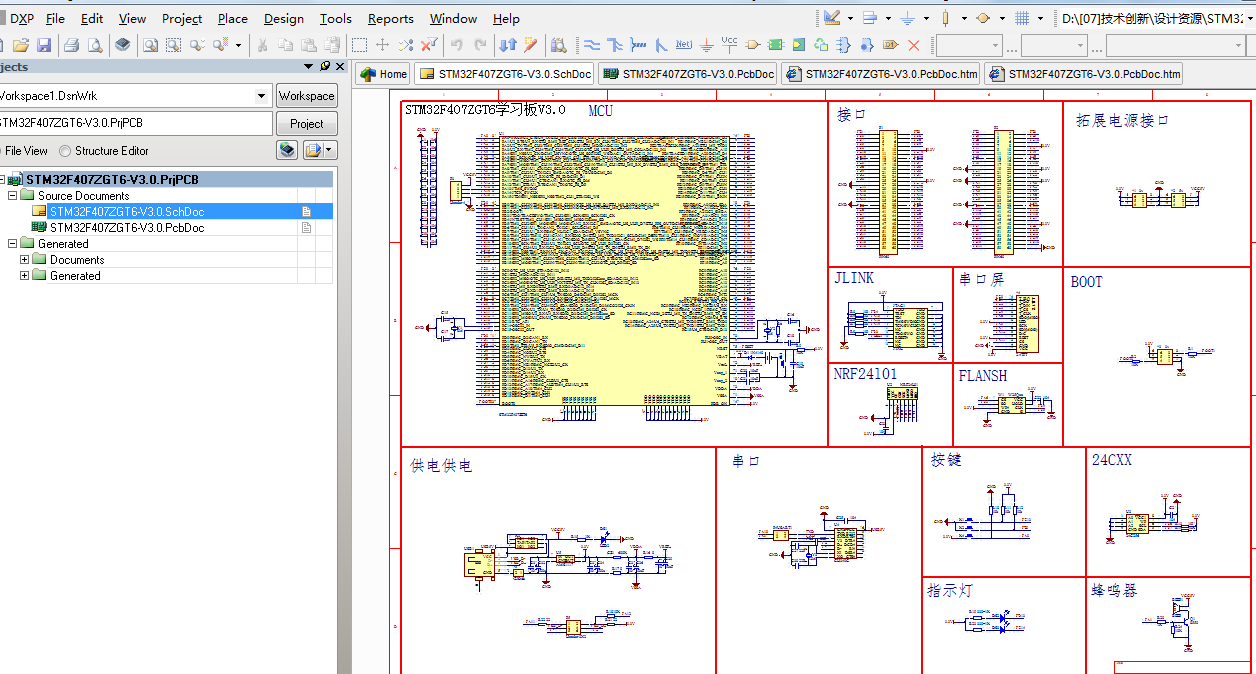This screenshot has height=674, width=1256.
Task: Open the utility drawing tools
Action: coord(832,18)
